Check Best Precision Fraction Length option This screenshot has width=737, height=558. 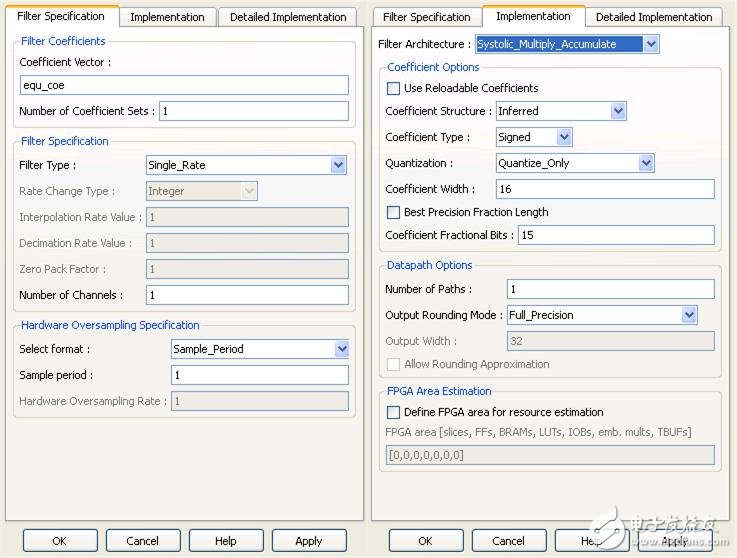point(394,212)
